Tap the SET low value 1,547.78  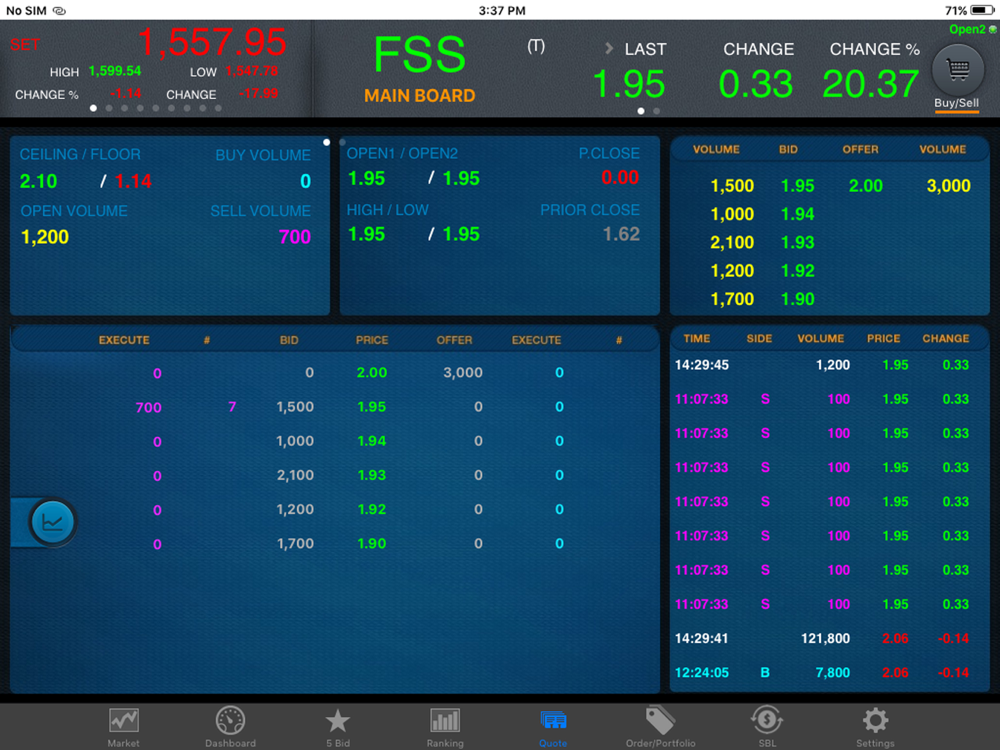(251, 71)
